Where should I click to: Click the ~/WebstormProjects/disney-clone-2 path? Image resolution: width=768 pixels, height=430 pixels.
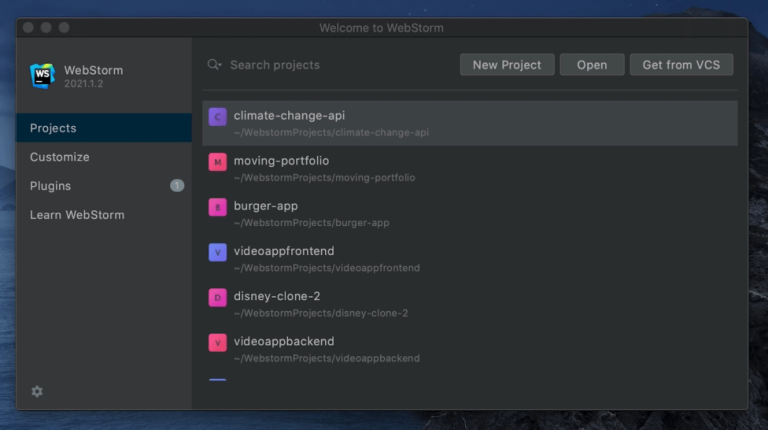click(x=321, y=313)
